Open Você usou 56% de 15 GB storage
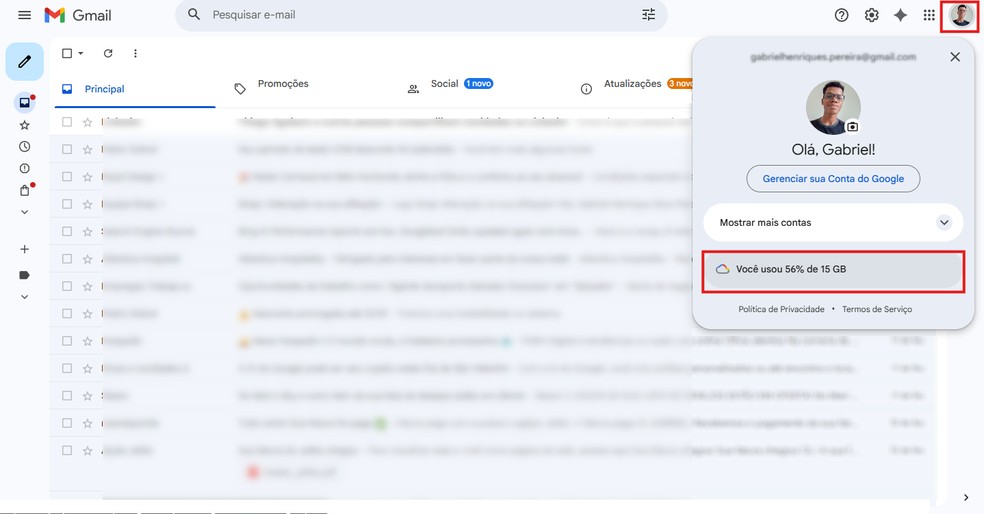 [833, 269]
